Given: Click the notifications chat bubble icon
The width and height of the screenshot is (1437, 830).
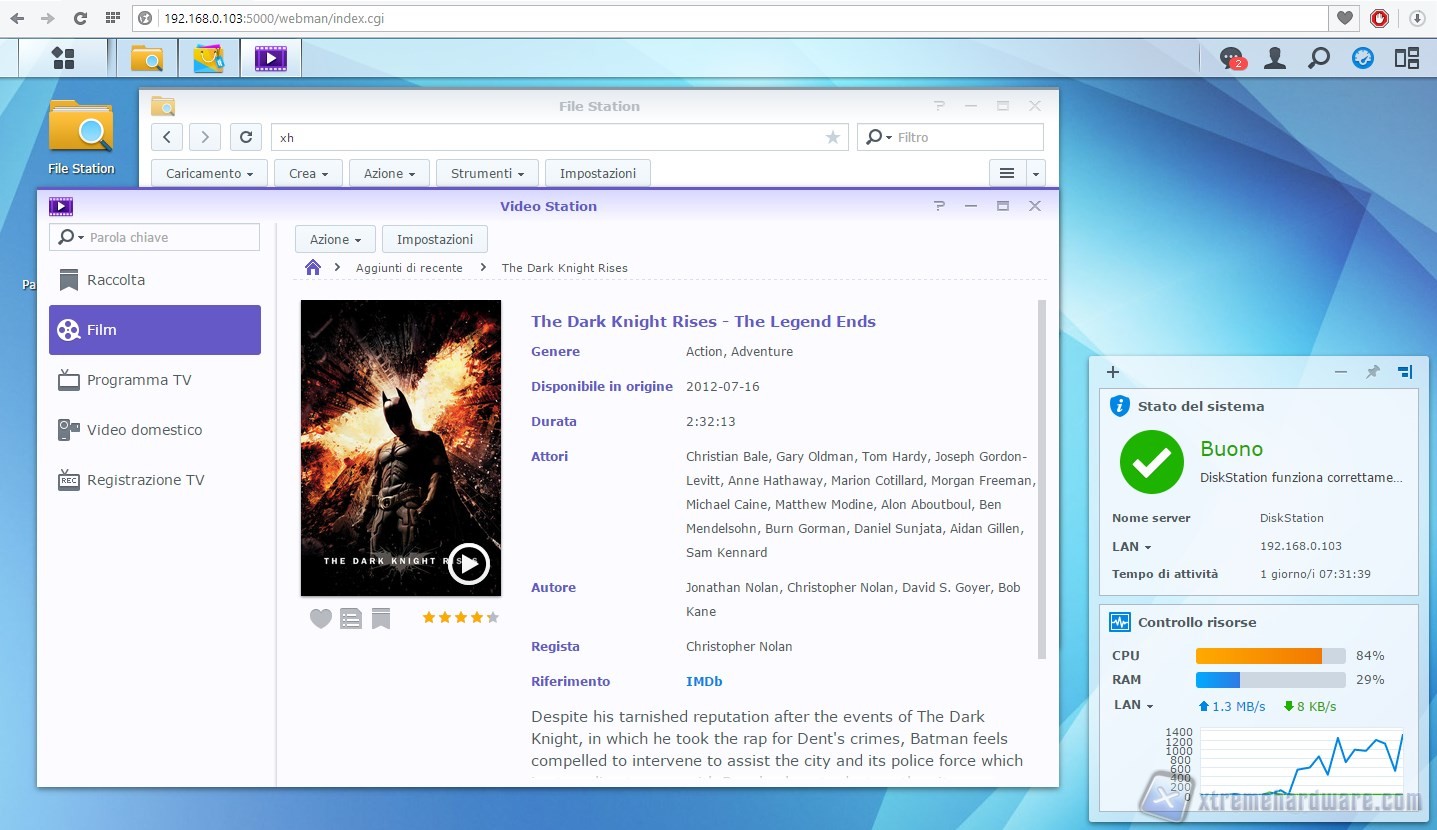Looking at the screenshot, I should pyautogui.click(x=1231, y=59).
